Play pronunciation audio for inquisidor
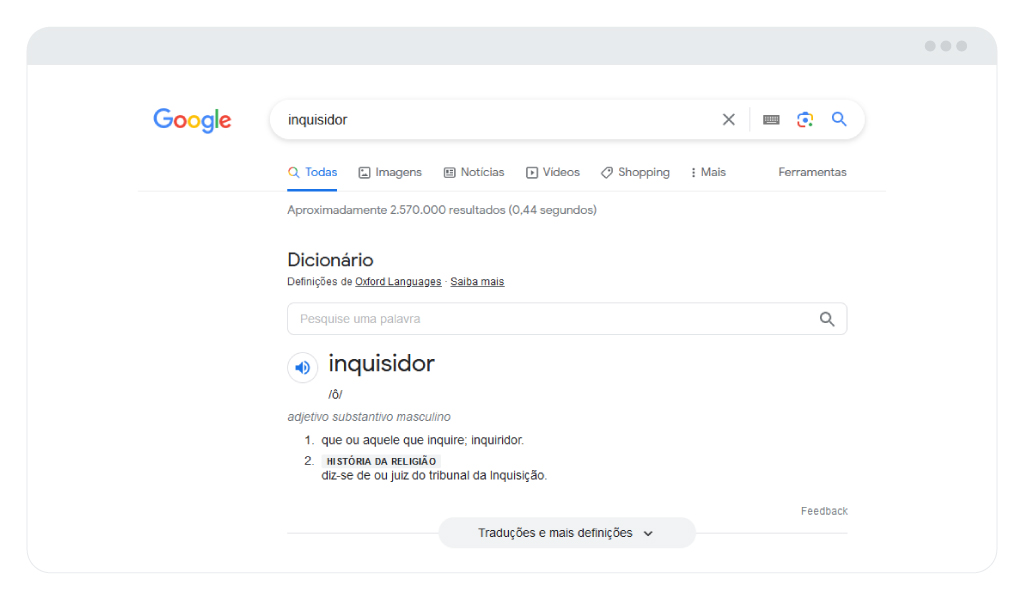This screenshot has height=600, width=1024. coord(302,368)
